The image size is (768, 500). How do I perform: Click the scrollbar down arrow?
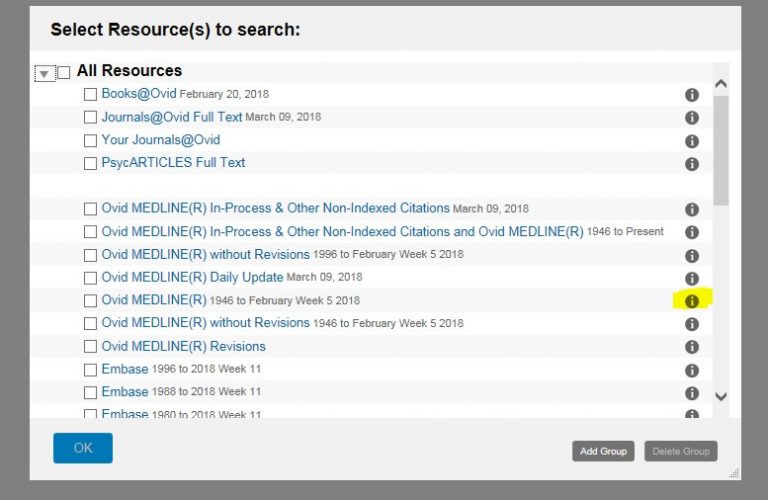coord(721,396)
